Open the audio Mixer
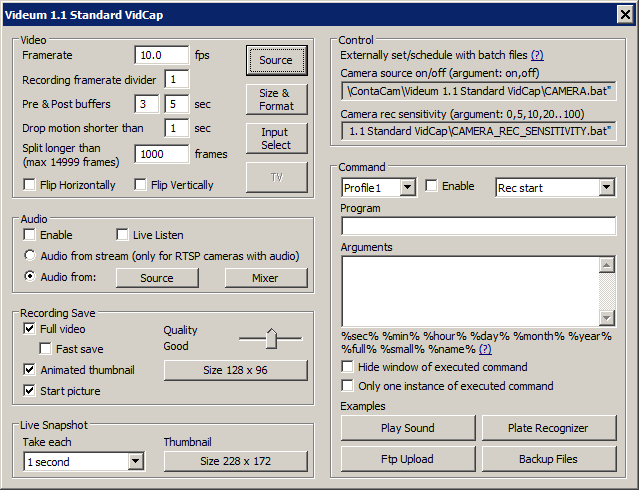Screen dimensions: 639x490 click(x=265, y=278)
